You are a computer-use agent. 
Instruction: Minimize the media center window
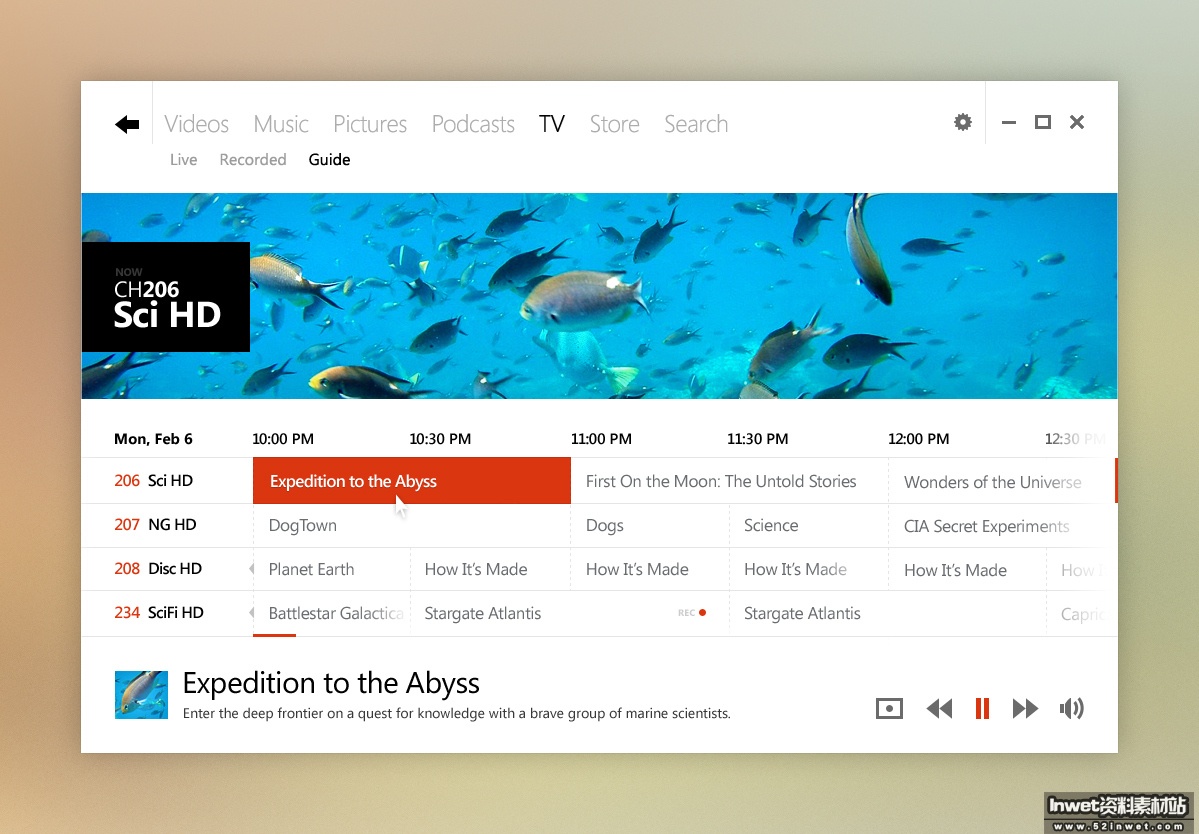point(1009,122)
